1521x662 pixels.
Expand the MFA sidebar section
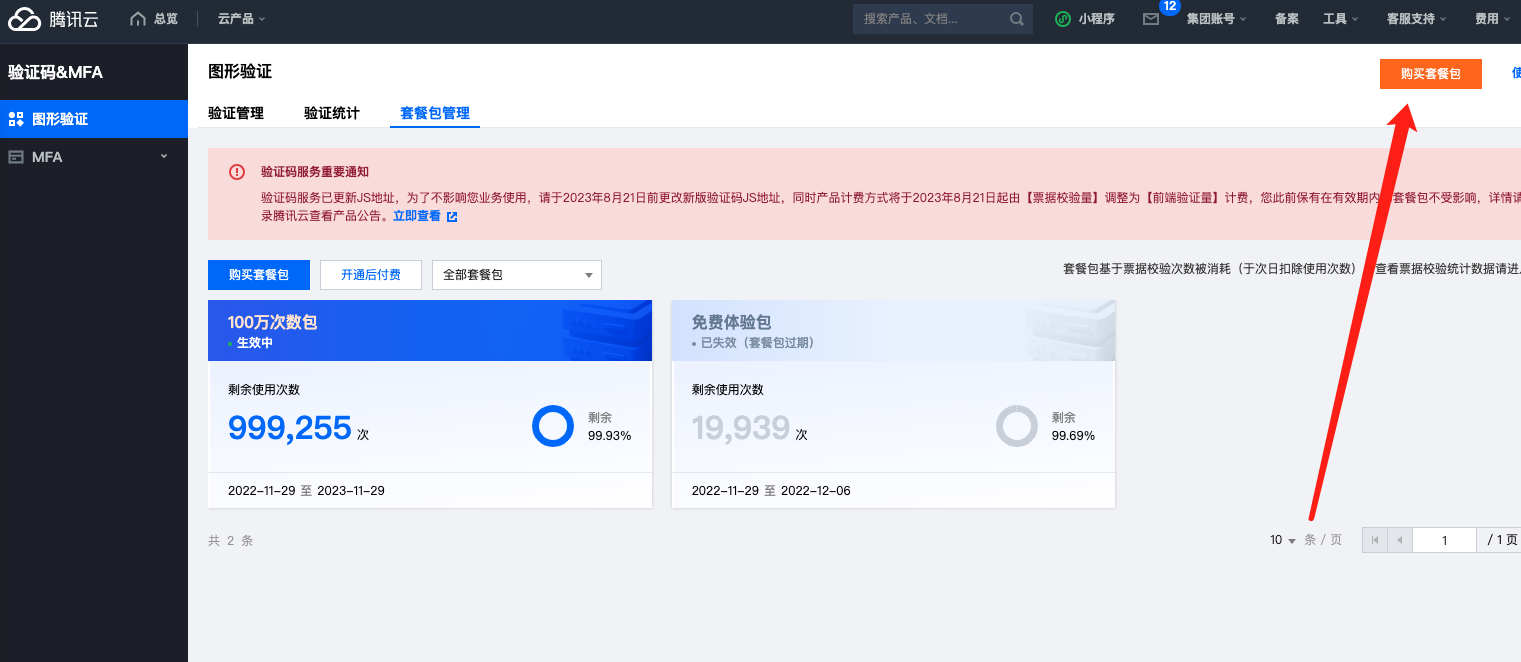tap(165, 157)
